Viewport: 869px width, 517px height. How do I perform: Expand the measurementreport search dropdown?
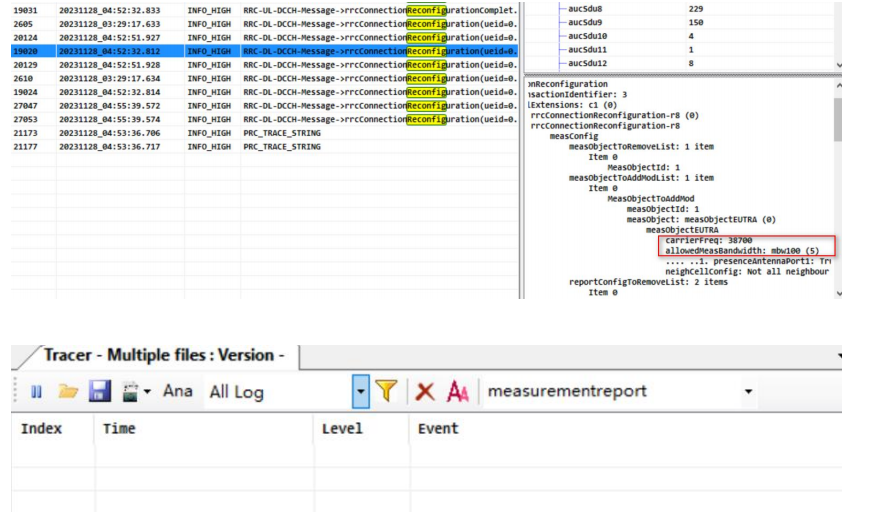[749, 392]
